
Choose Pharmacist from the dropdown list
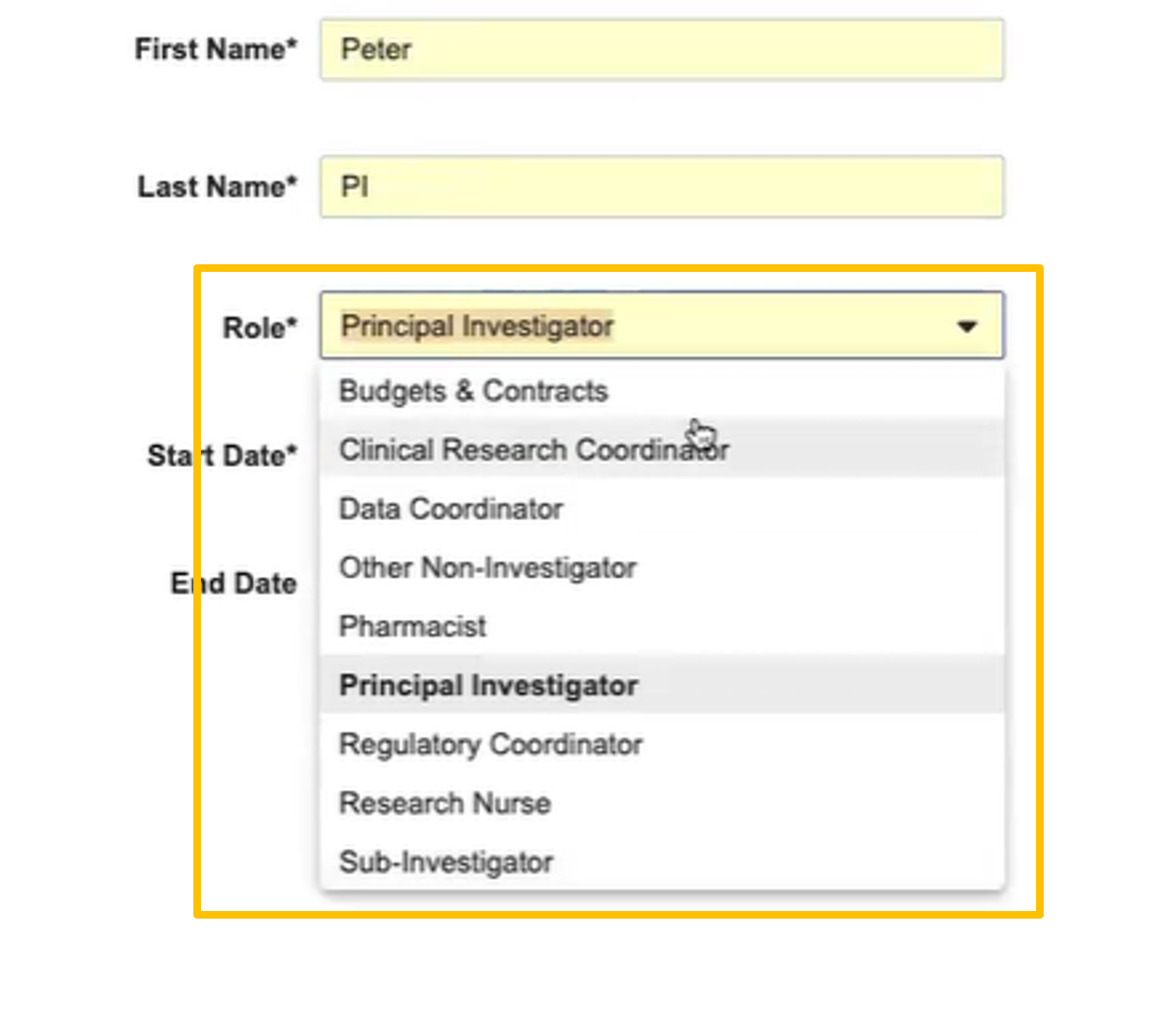(x=412, y=626)
